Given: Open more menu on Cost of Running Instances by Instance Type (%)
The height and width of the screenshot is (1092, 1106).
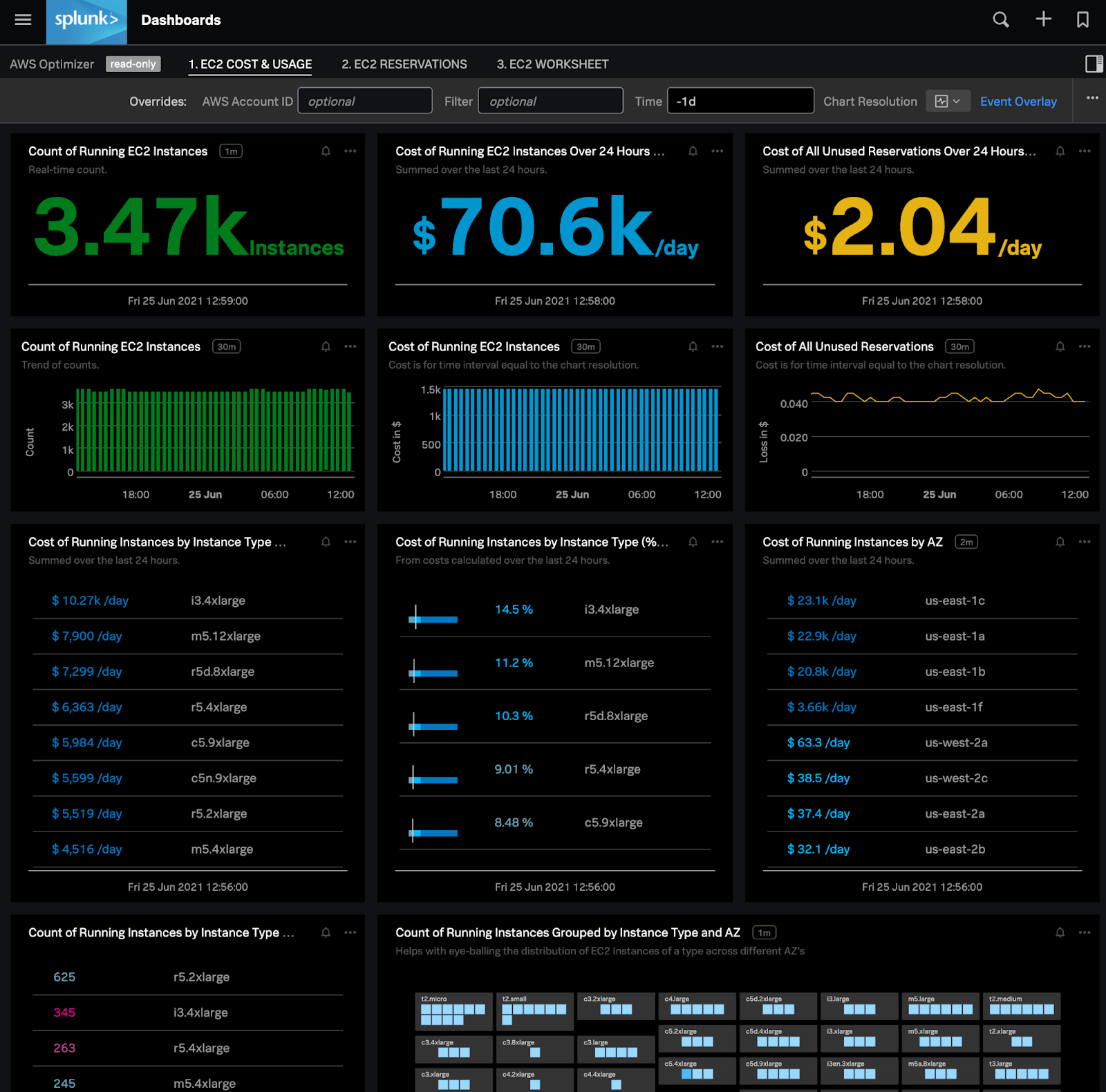Looking at the screenshot, I should click(x=718, y=542).
